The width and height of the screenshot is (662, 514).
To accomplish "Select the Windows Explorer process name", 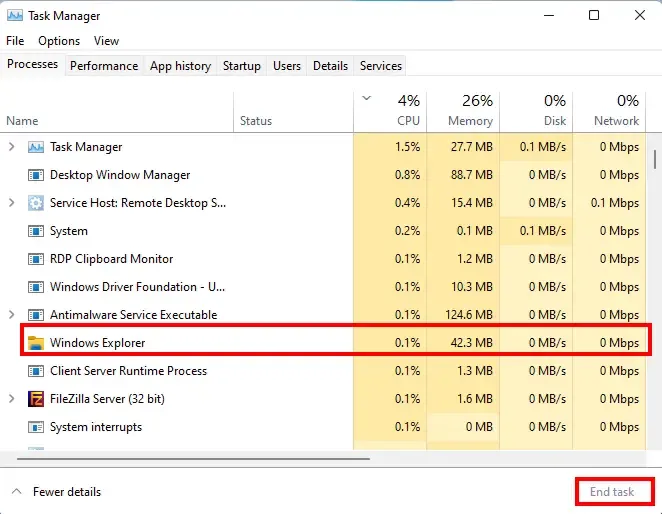I will pos(98,343).
